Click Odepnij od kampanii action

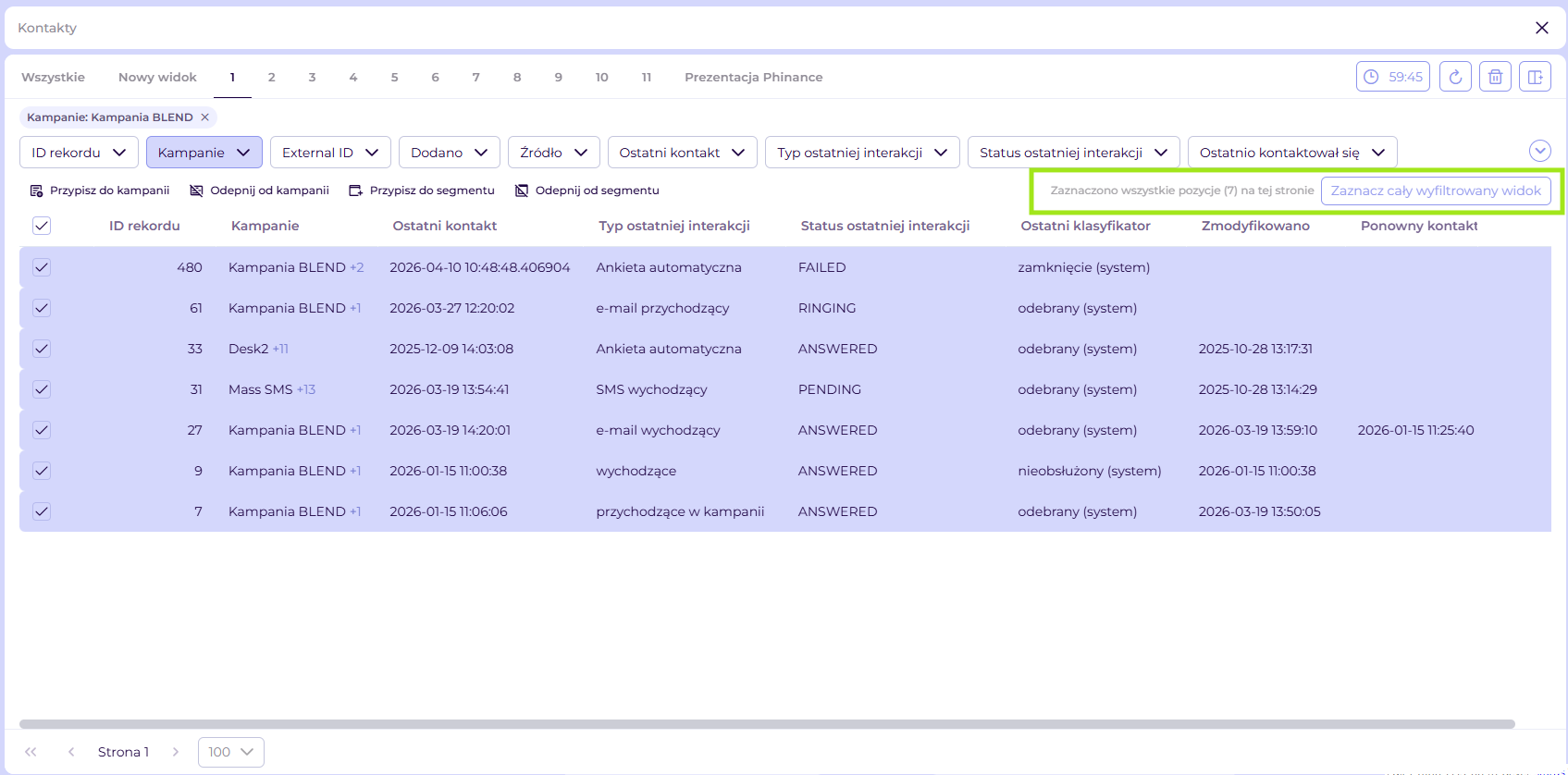tap(260, 191)
